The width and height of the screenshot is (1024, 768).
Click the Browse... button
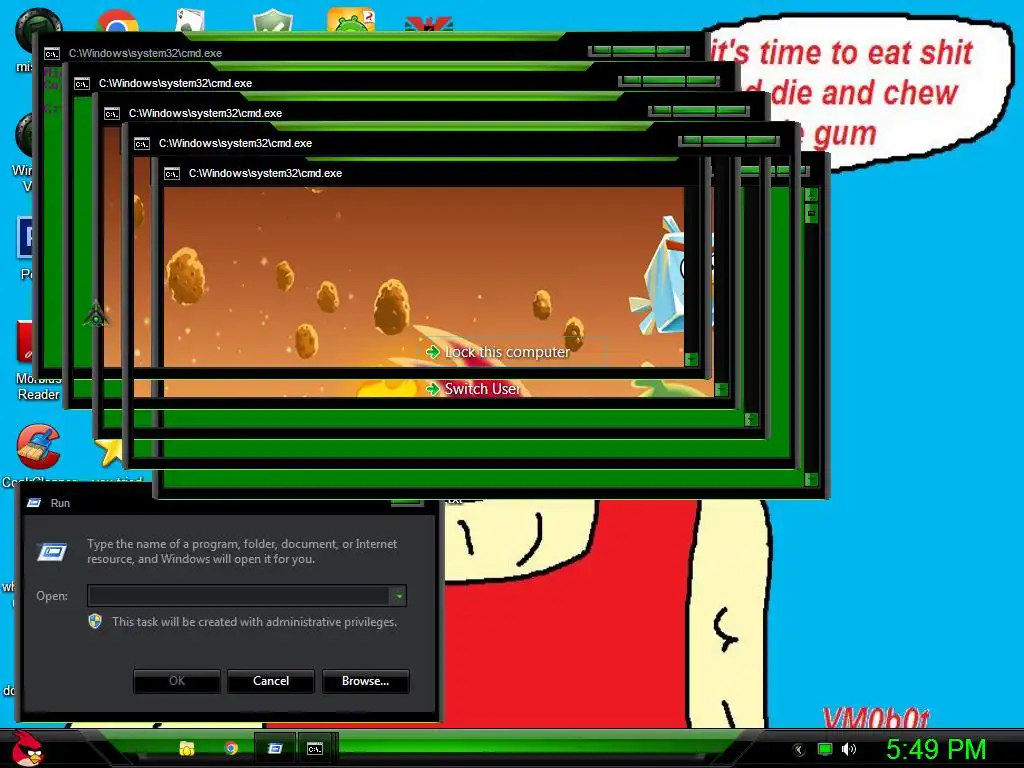point(366,680)
